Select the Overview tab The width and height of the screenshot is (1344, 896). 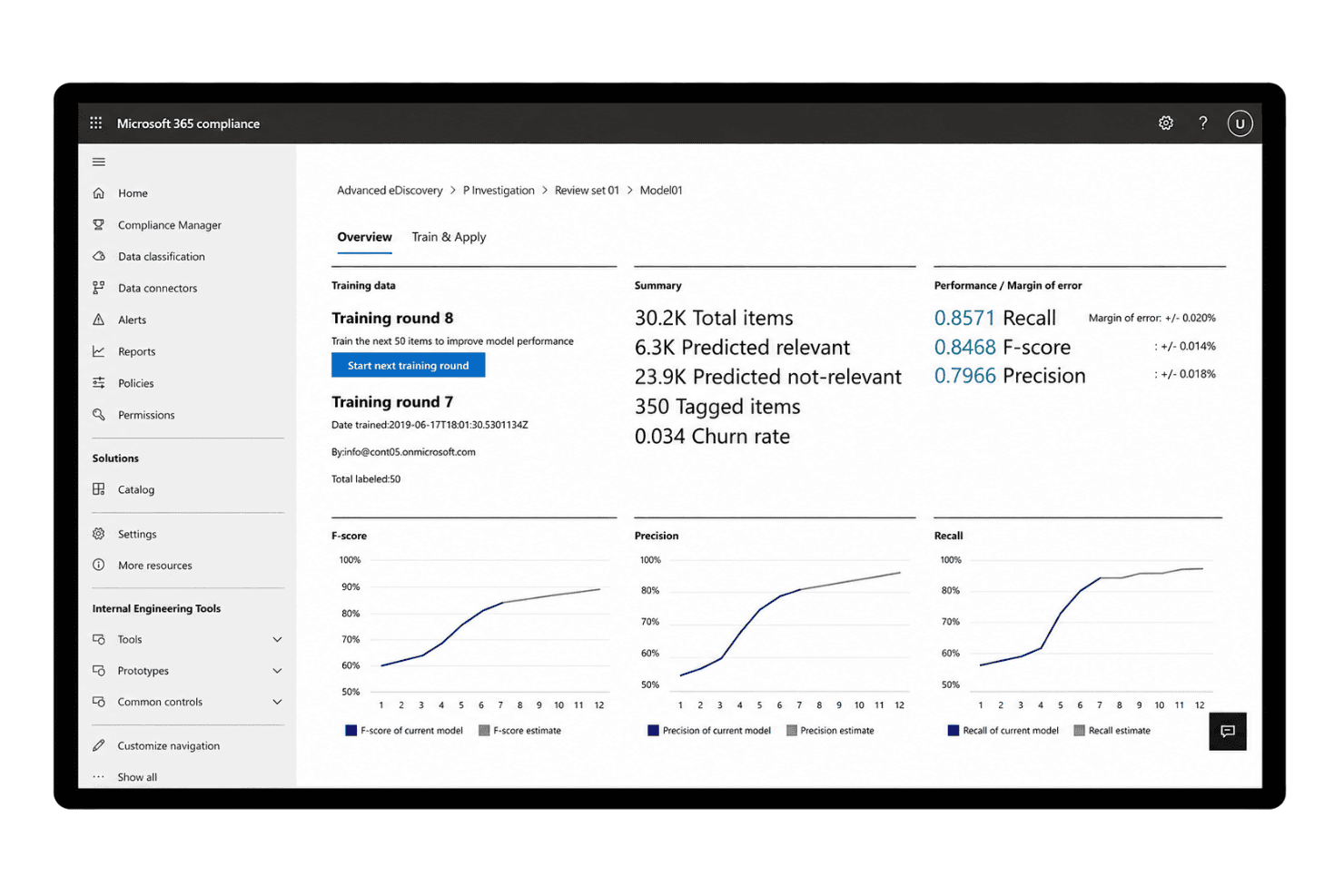[x=364, y=237]
